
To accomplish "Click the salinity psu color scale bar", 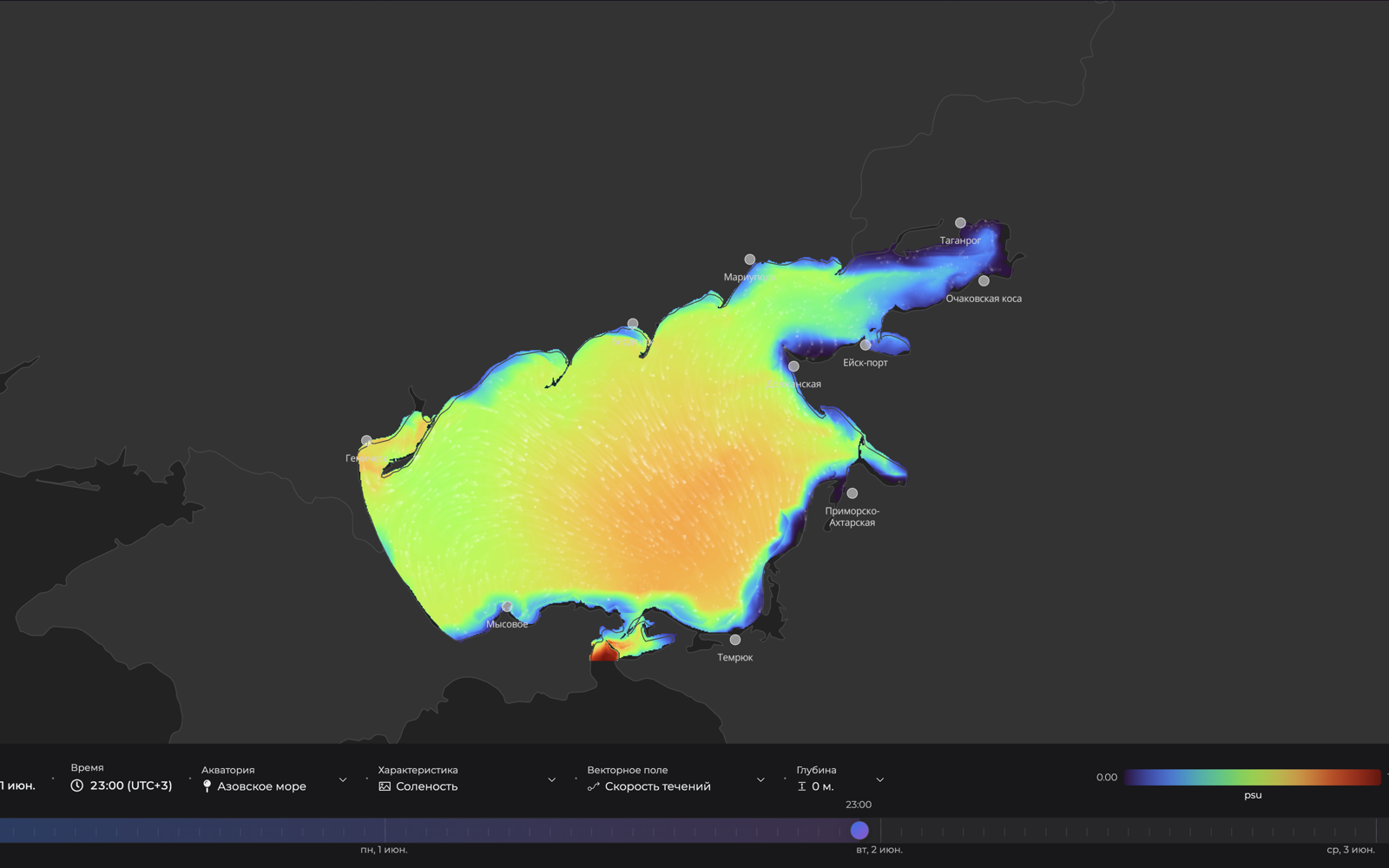I will (x=1253, y=777).
